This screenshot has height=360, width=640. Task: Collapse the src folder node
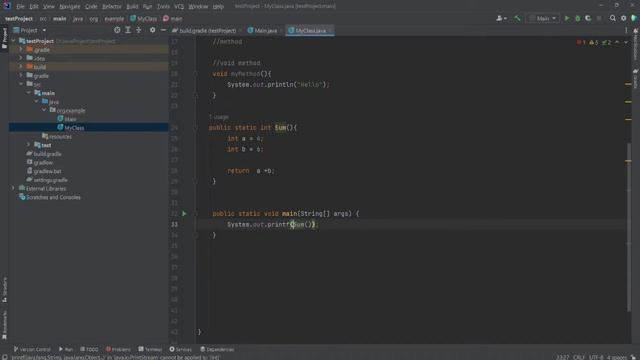21,84
